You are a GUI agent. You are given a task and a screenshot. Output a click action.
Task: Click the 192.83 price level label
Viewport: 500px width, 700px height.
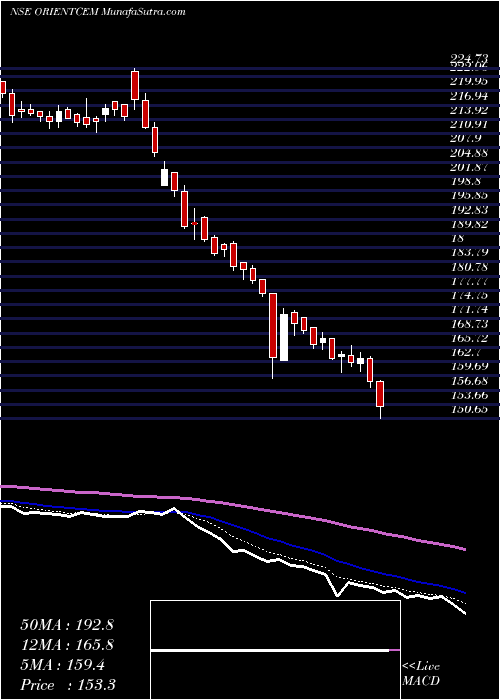(468, 210)
